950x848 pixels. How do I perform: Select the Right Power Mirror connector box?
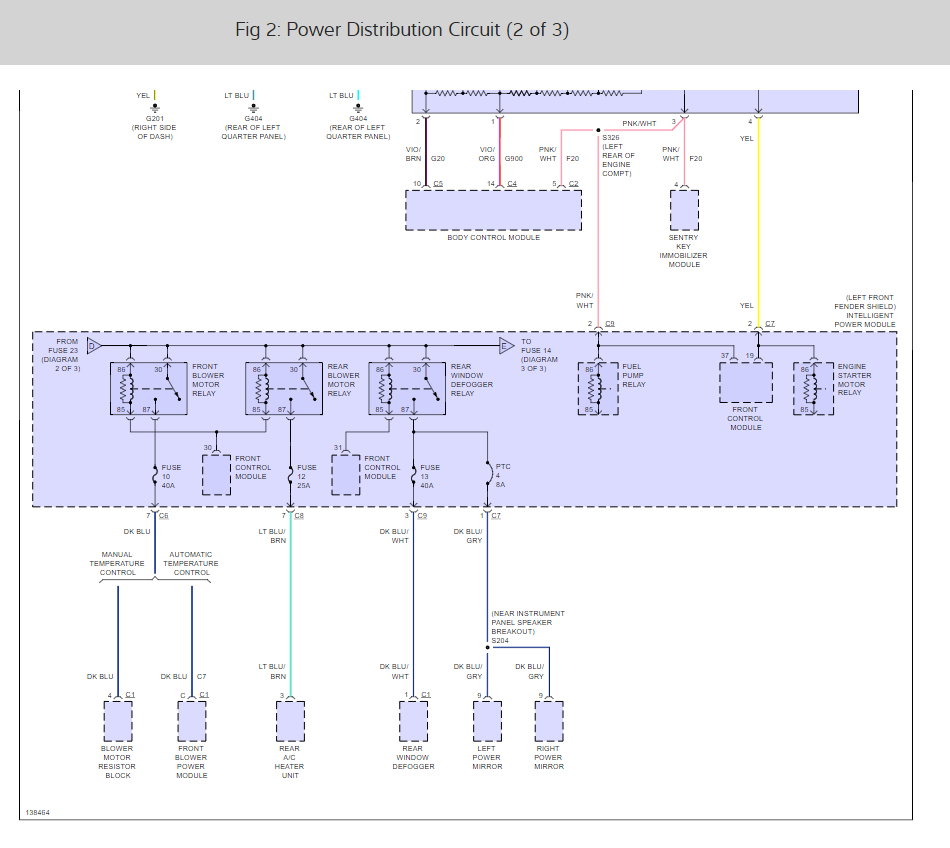click(549, 721)
